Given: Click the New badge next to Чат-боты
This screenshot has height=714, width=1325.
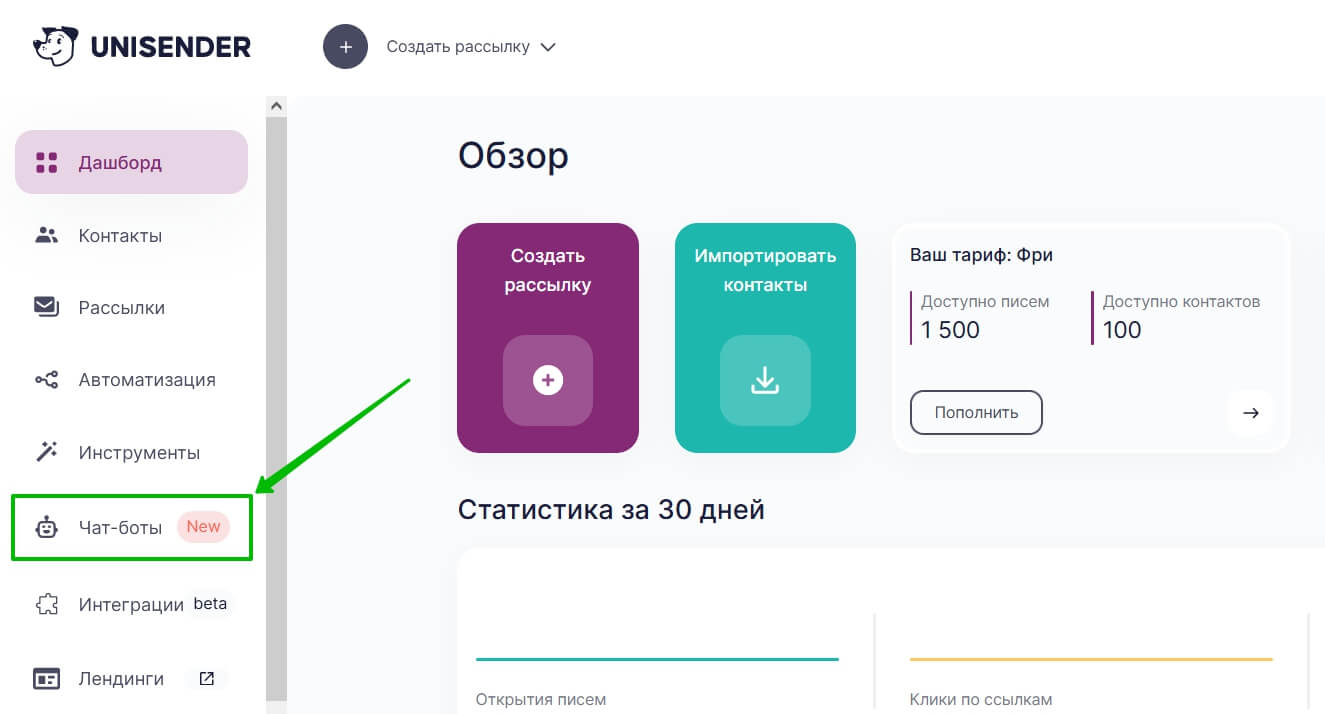Looking at the screenshot, I should 203,526.
